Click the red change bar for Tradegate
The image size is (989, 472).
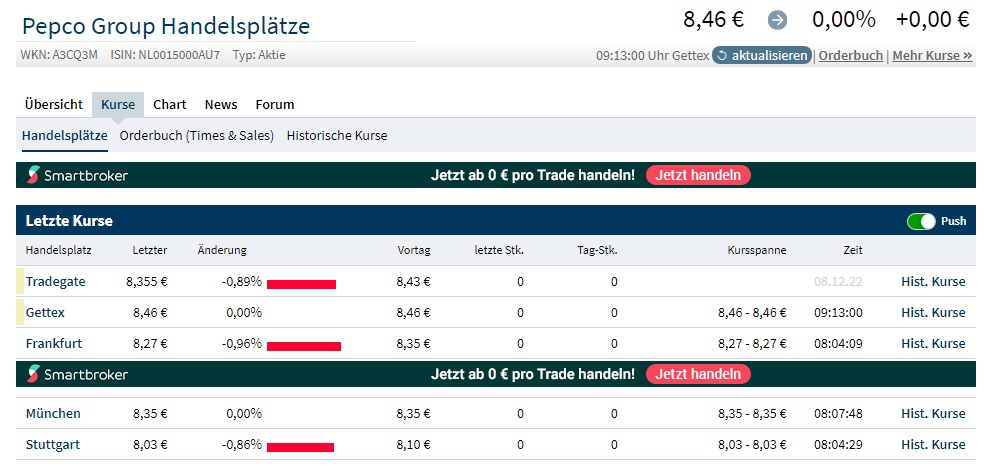[301, 285]
